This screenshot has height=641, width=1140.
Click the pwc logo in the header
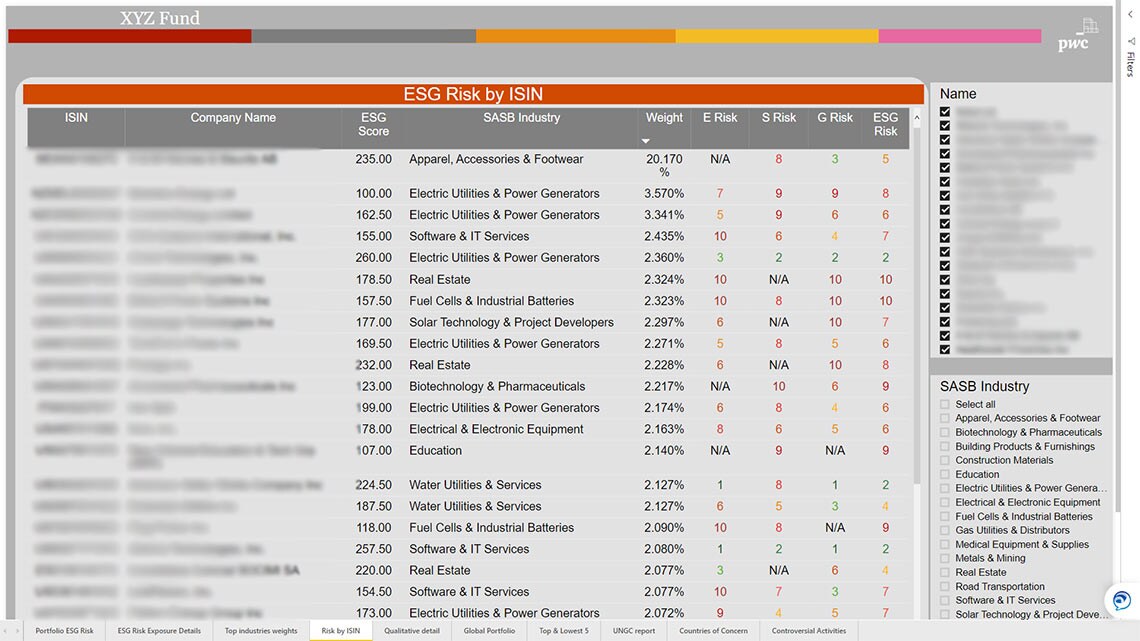pyautogui.click(x=1071, y=44)
